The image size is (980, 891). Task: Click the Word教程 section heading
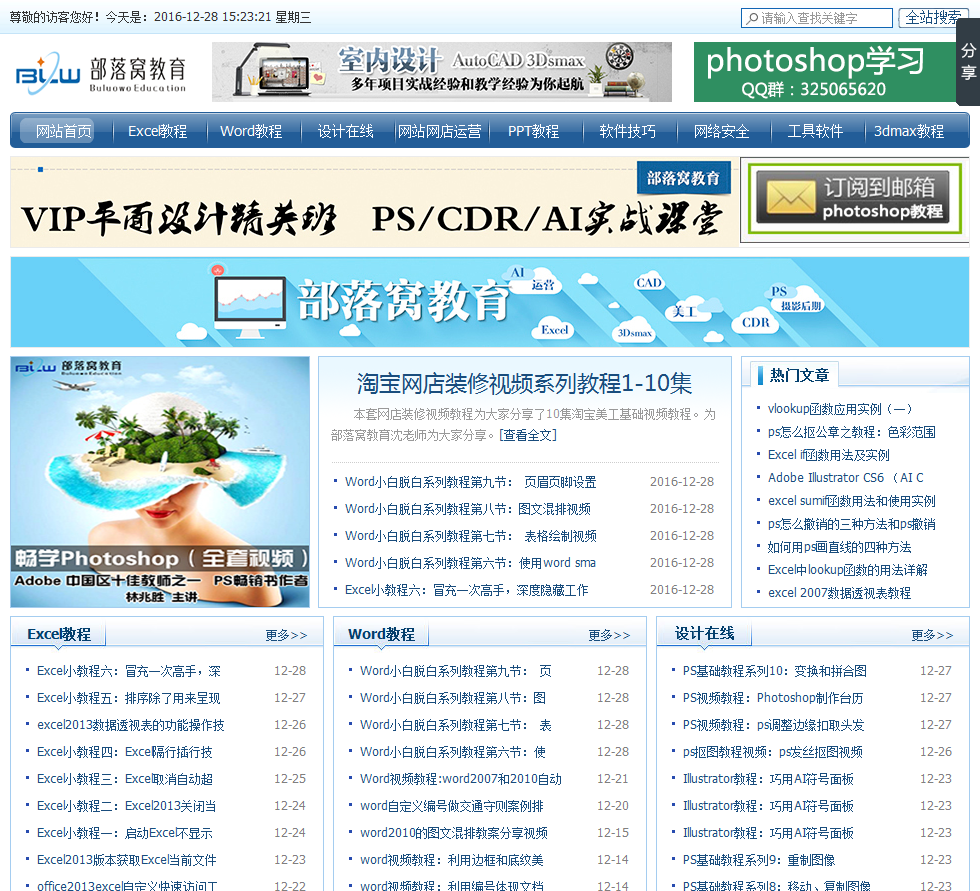point(381,634)
